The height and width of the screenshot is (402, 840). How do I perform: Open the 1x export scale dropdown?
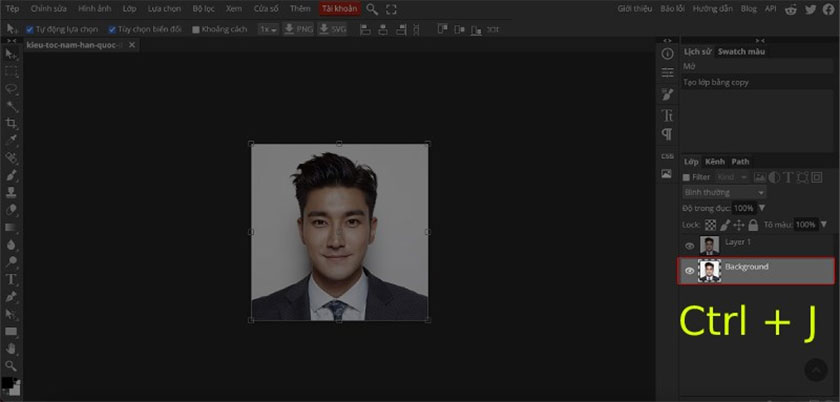pyautogui.click(x=267, y=30)
